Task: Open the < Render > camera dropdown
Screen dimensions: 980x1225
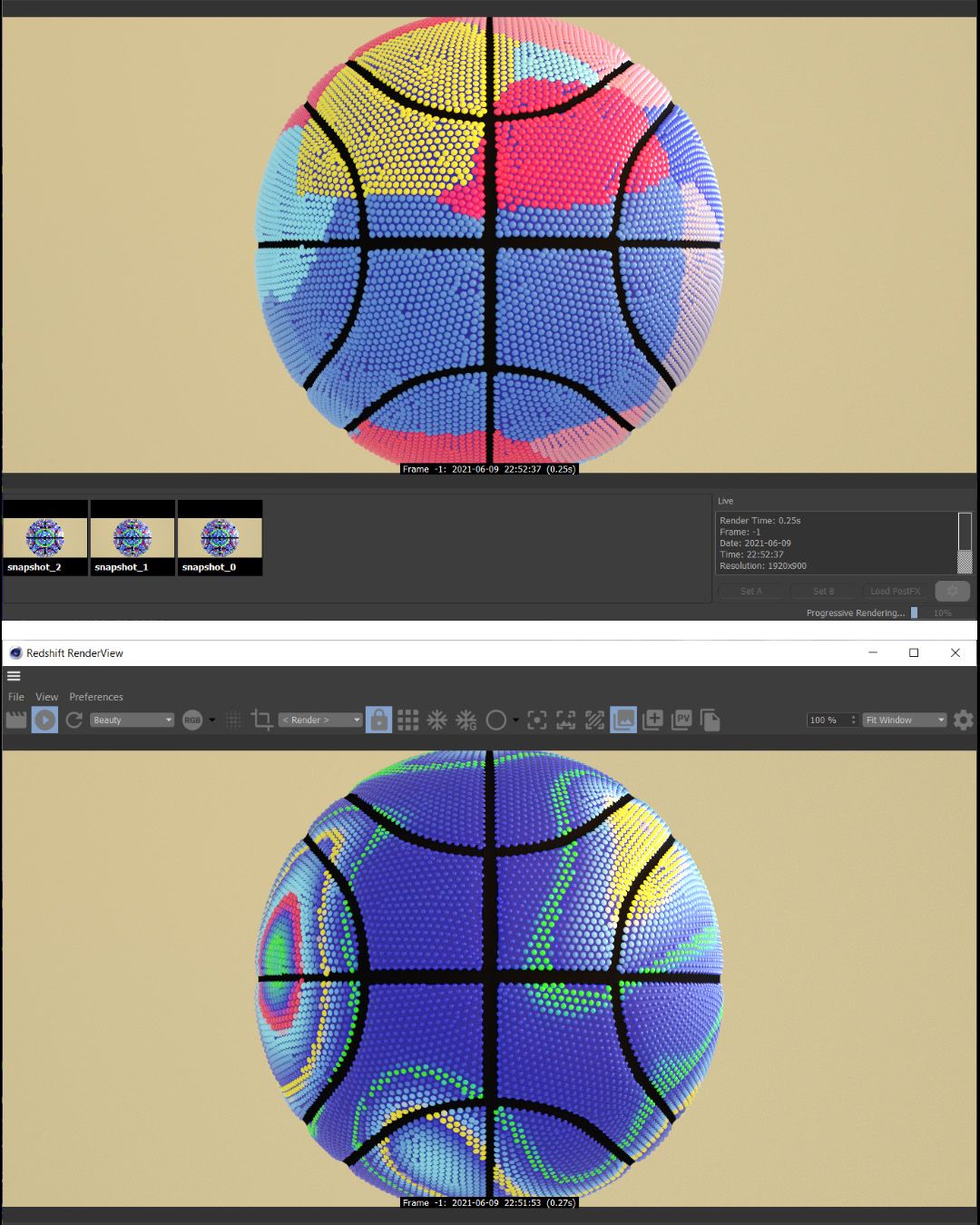Action: tap(320, 720)
